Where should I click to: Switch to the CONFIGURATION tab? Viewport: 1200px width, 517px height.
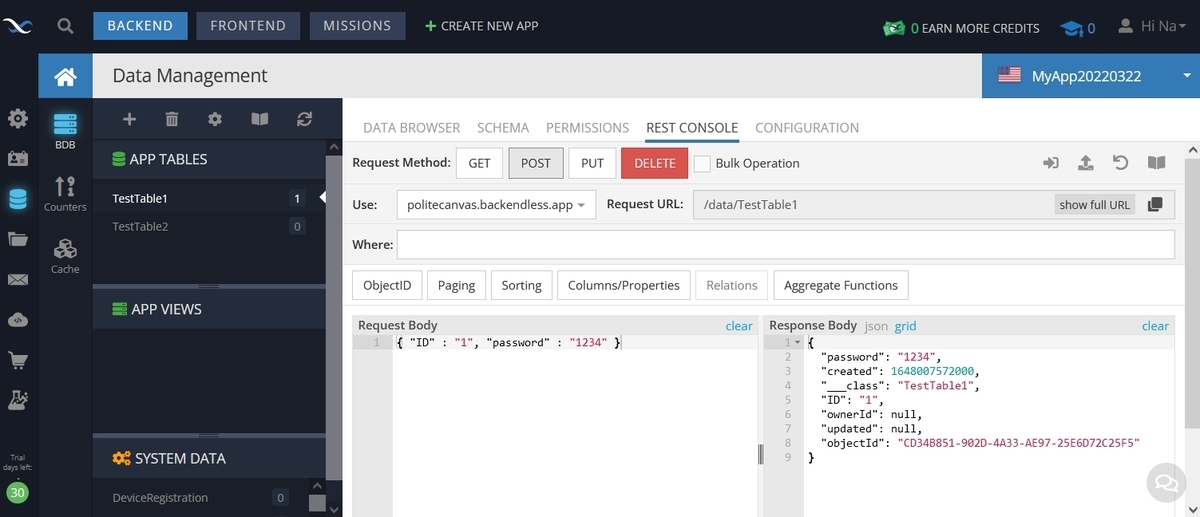pyautogui.click(x=807, y=128)
